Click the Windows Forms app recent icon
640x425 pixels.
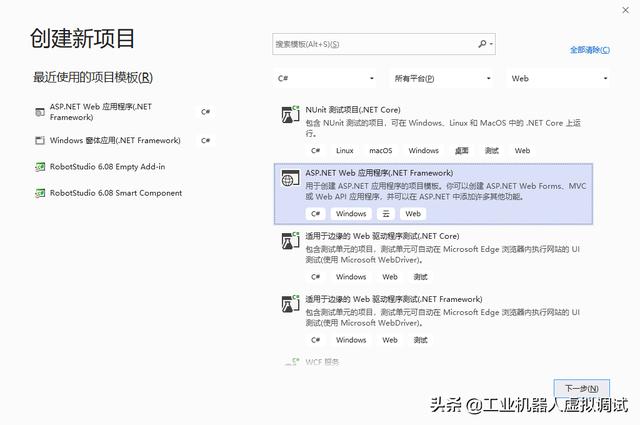(x=40, y=140)
